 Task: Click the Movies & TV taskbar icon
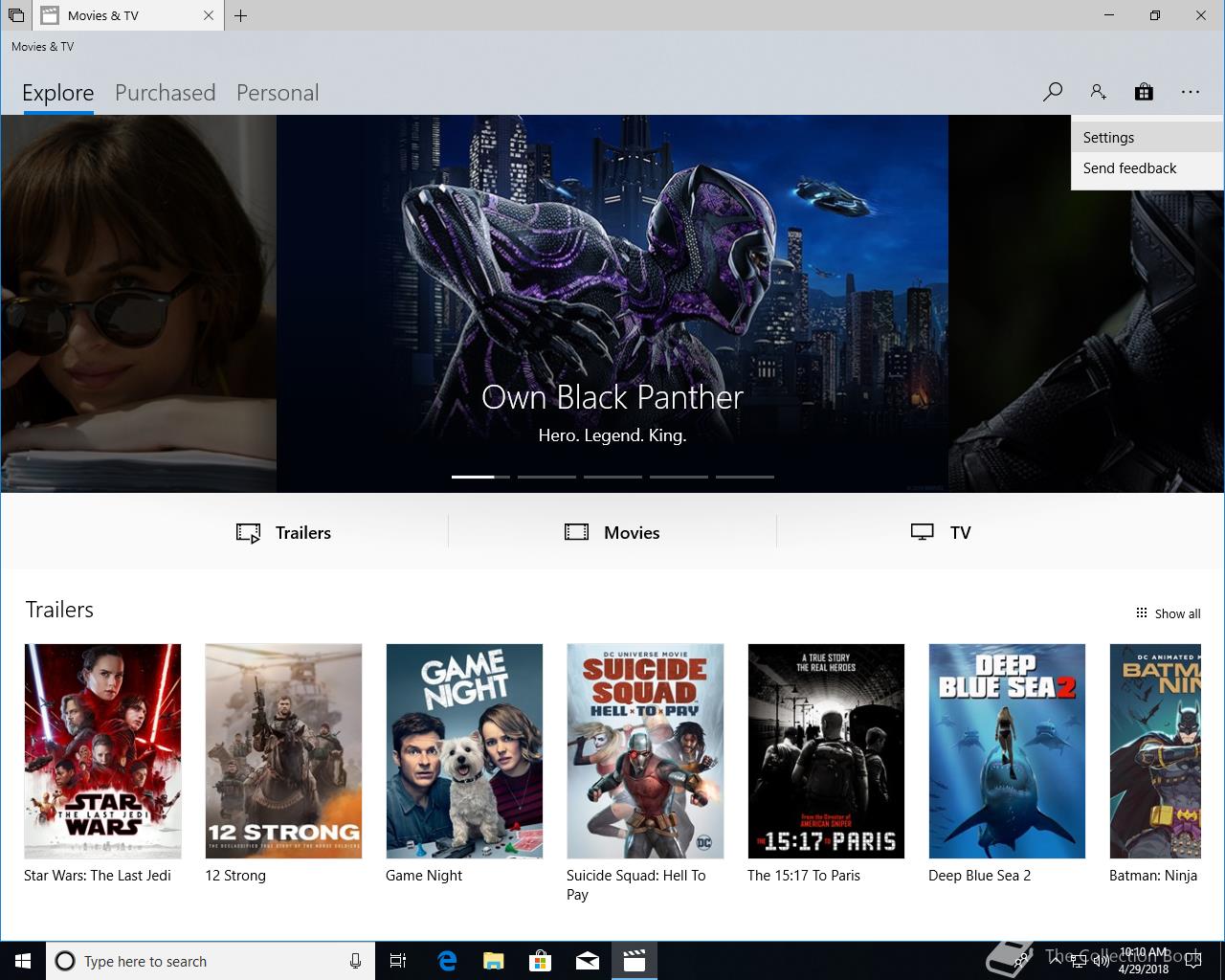coord(635,961)
